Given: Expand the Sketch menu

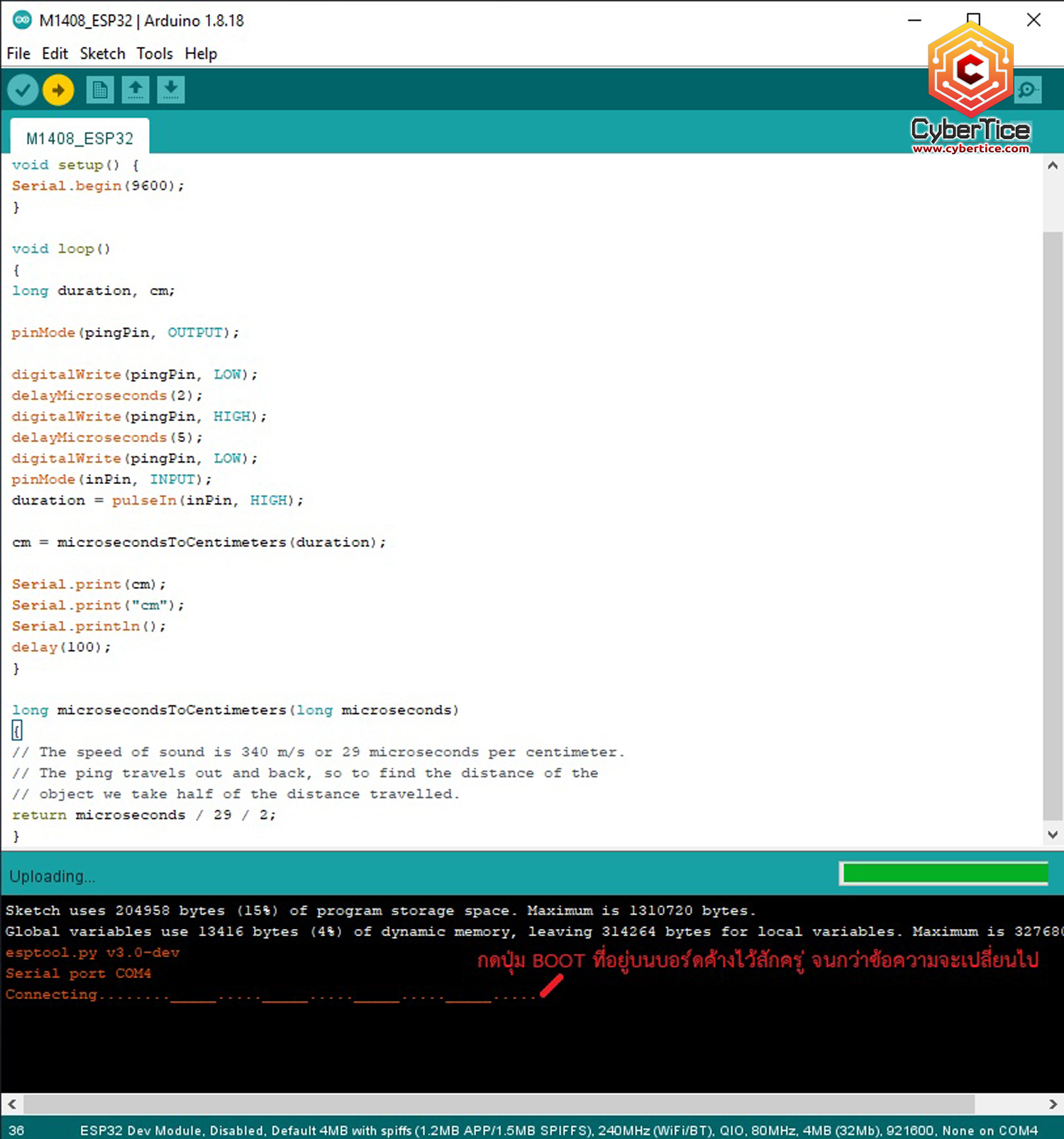Looking at the screenshot, I should click(x=102, y=54).
